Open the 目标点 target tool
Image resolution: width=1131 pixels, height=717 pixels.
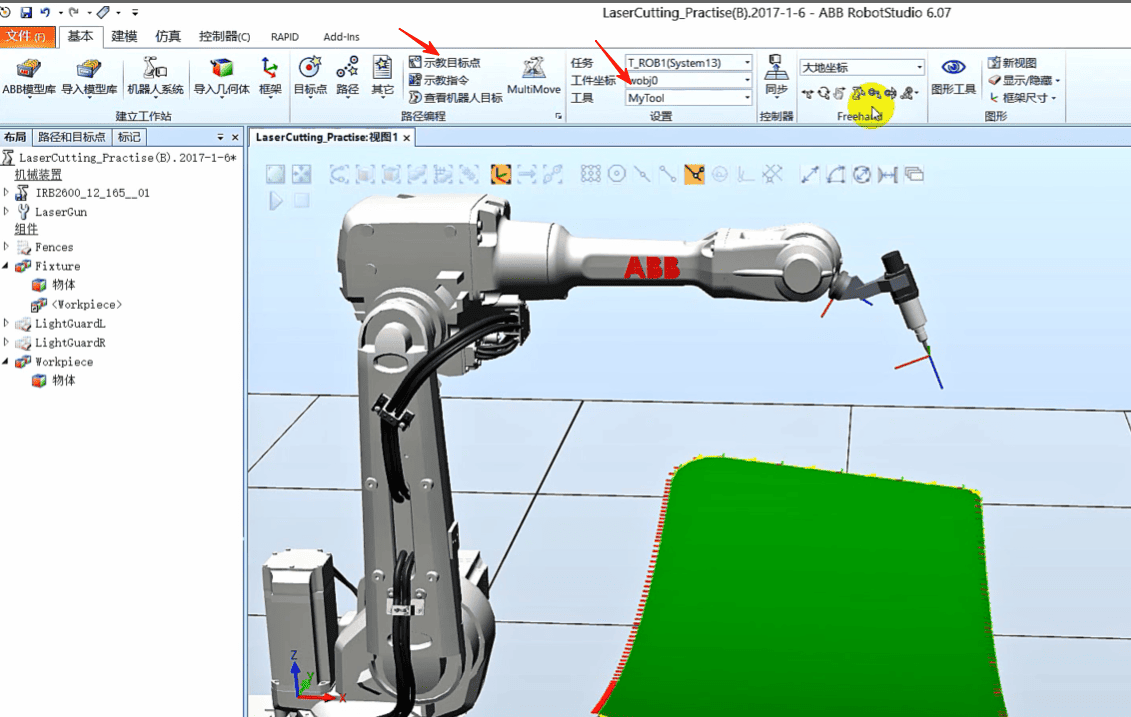point(310,76)
